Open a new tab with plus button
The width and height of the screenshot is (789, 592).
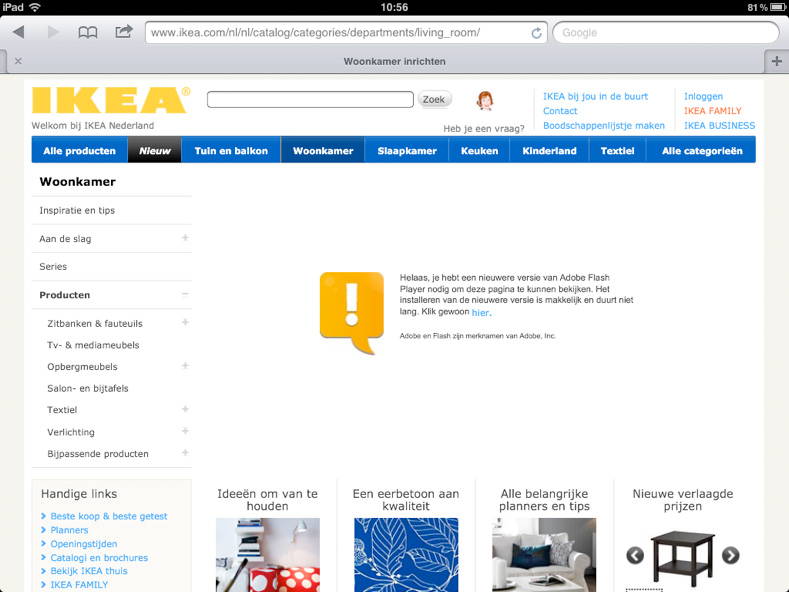pyautogui.click(x=776, y=61)
